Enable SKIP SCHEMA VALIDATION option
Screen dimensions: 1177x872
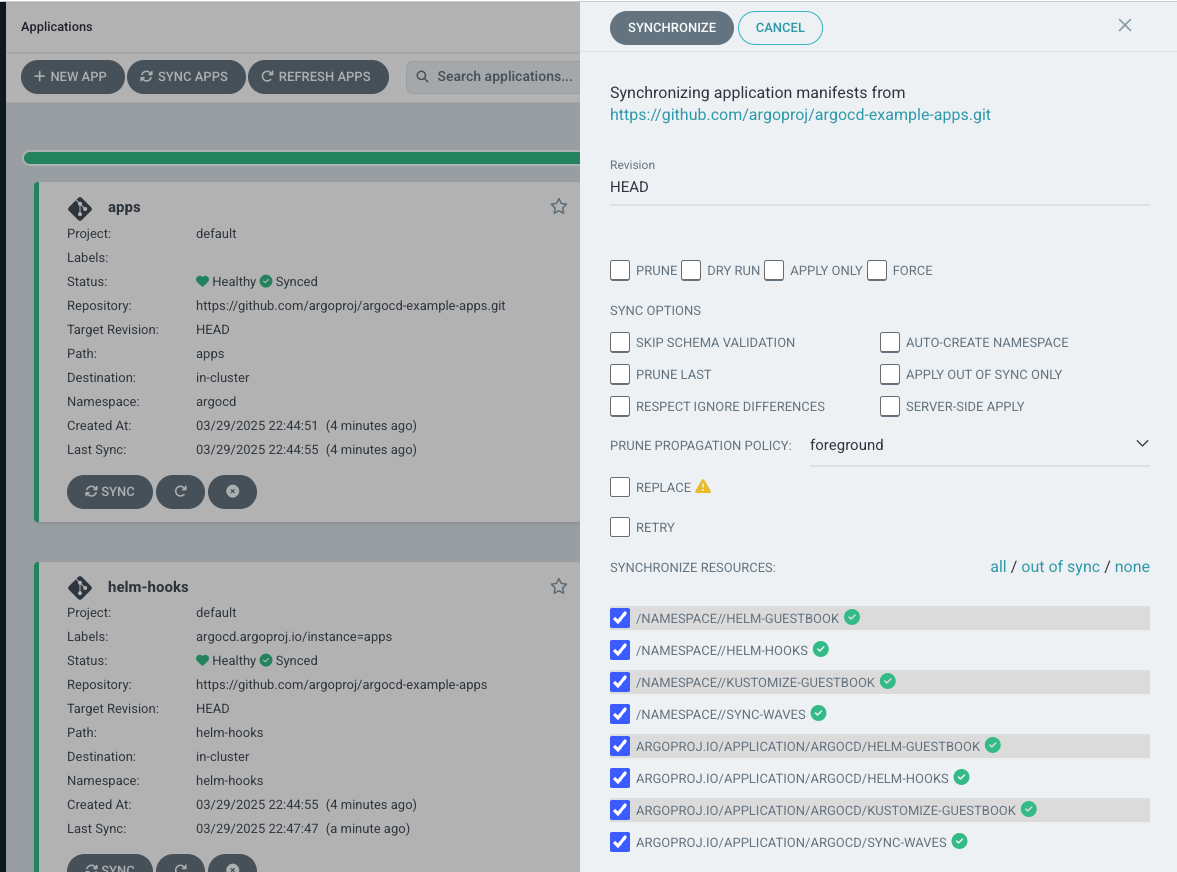[620, 342]
